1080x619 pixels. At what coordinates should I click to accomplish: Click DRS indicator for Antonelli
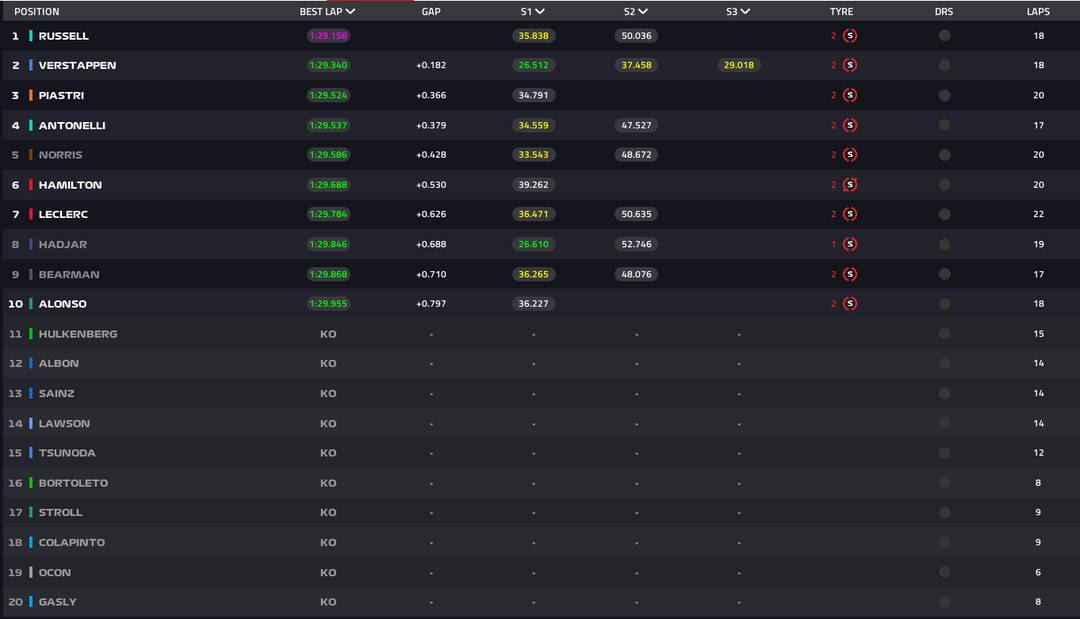pyautogui.click(x=944, y=125)
